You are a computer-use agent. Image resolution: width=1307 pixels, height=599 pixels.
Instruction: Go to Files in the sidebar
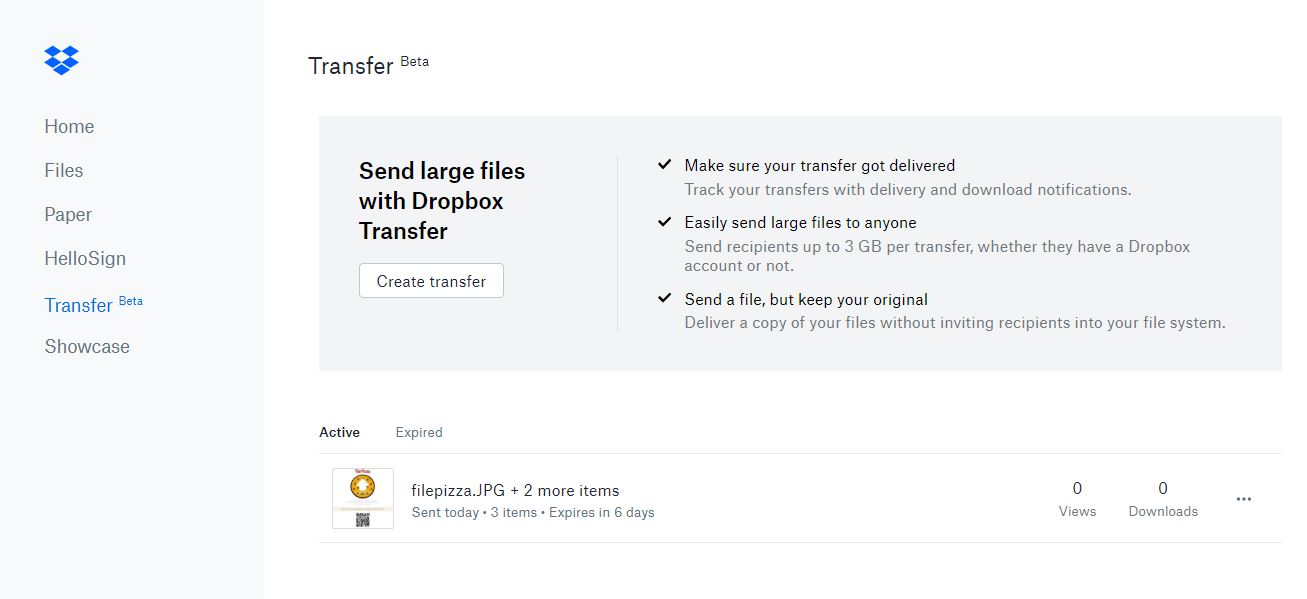(64, 171)
